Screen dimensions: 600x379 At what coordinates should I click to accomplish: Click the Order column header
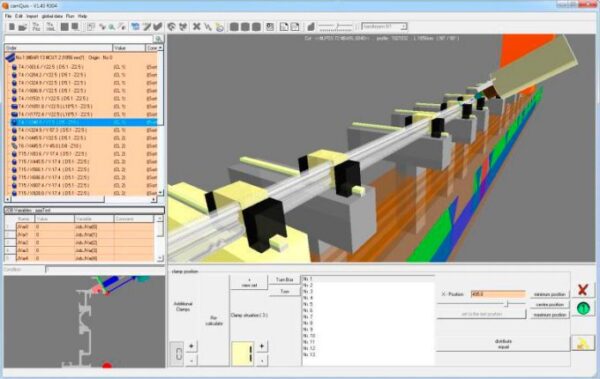point(59,48)
